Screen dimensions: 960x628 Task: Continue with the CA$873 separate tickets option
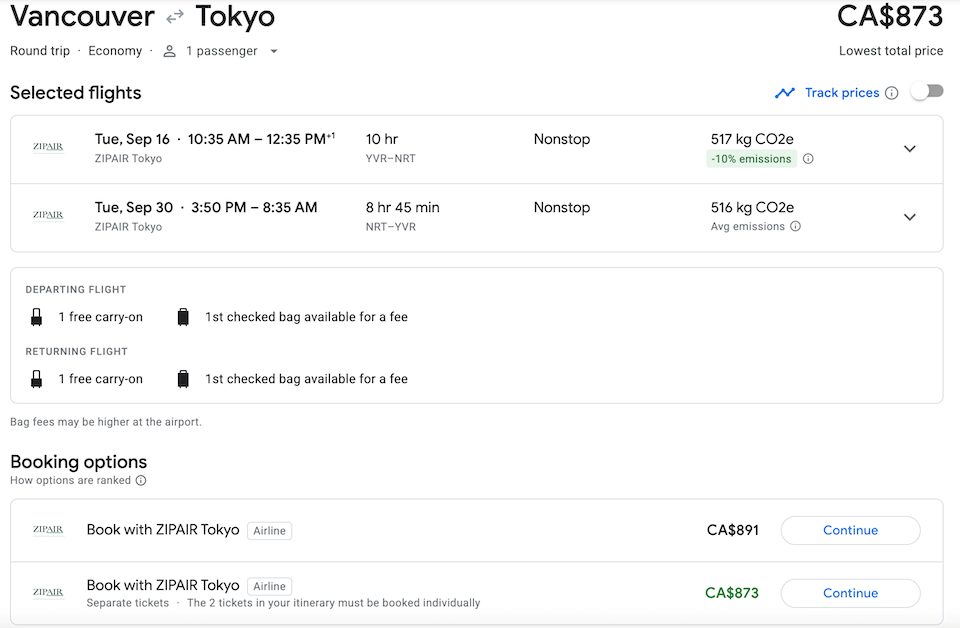click(850, 593)
